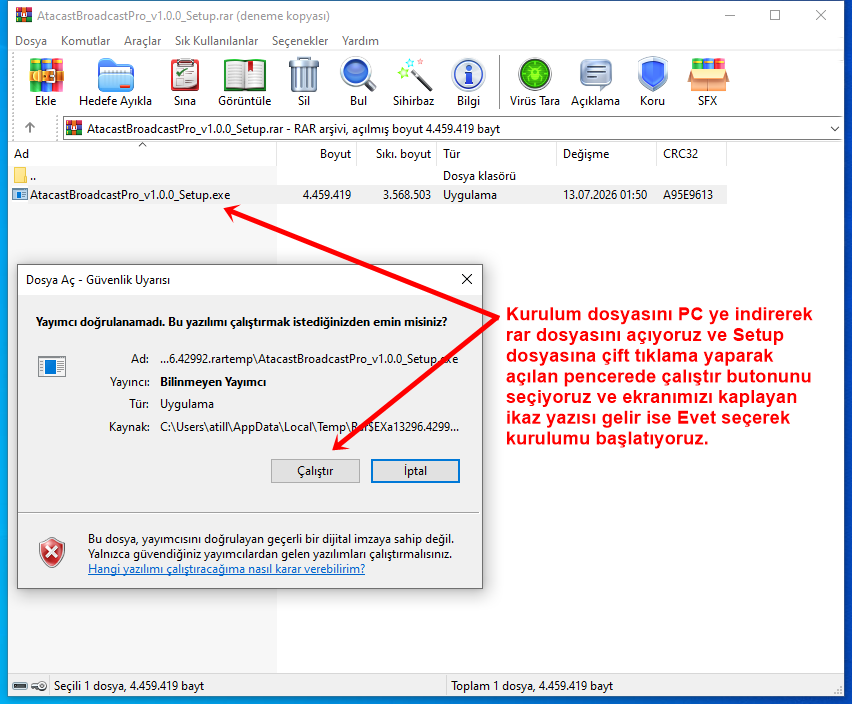Click the Koru shield protect icon
This screenshot has width=852, height=704.
(652, 74)
